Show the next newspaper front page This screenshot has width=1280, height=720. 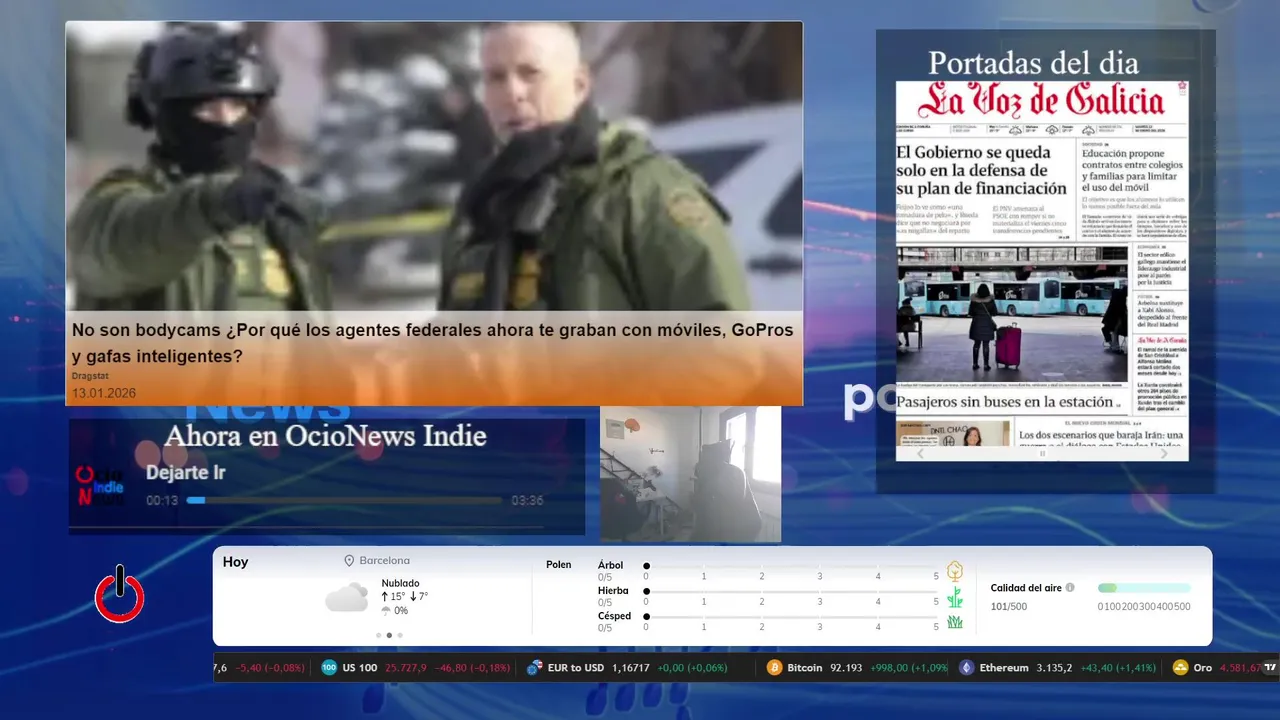tap(1163, 453)
